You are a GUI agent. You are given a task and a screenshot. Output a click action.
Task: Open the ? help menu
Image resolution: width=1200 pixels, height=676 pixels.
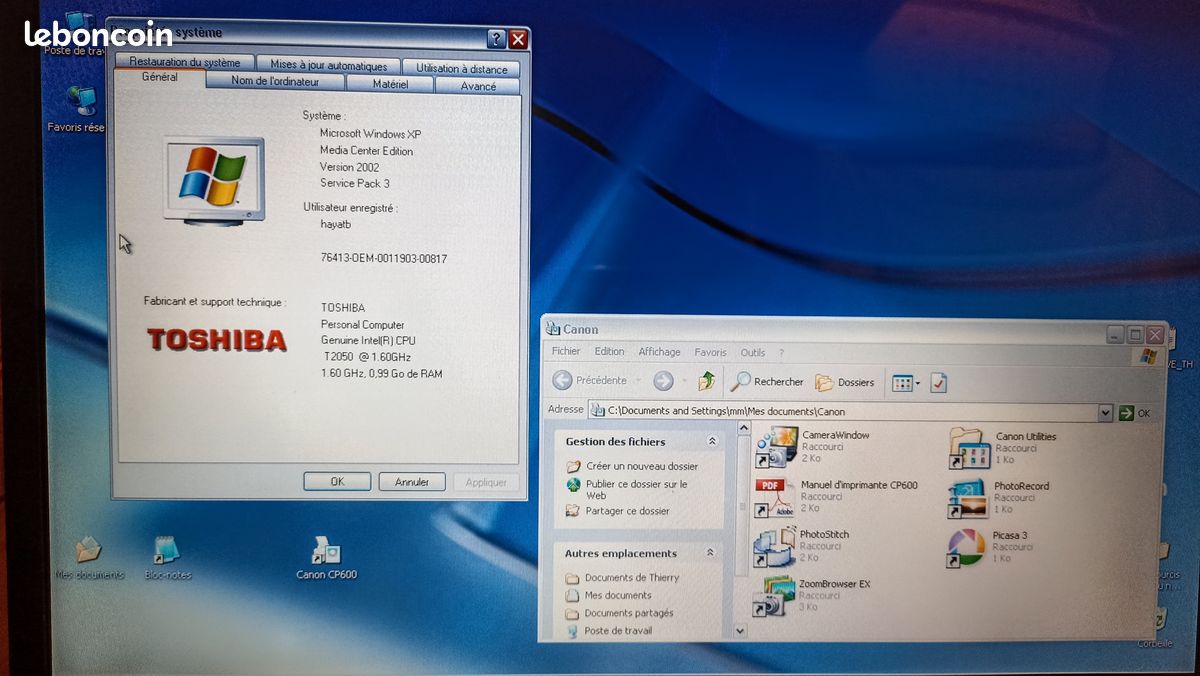[782, 353]
